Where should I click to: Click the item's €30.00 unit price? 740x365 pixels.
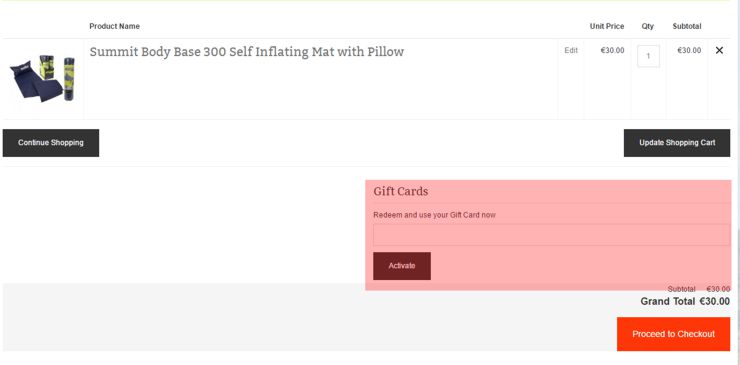pos(612,50)
